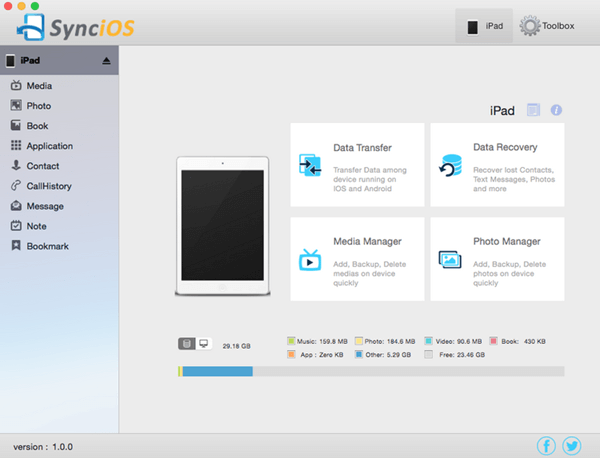
Task: Open the Facebook link in the footer
Action: [547, 446]
